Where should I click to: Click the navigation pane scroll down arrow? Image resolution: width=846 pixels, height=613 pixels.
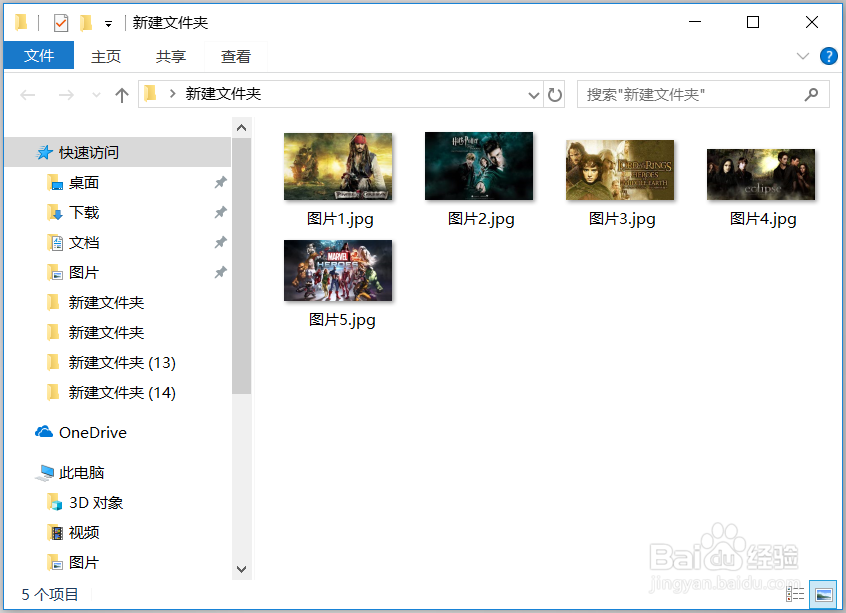point(242,569)
